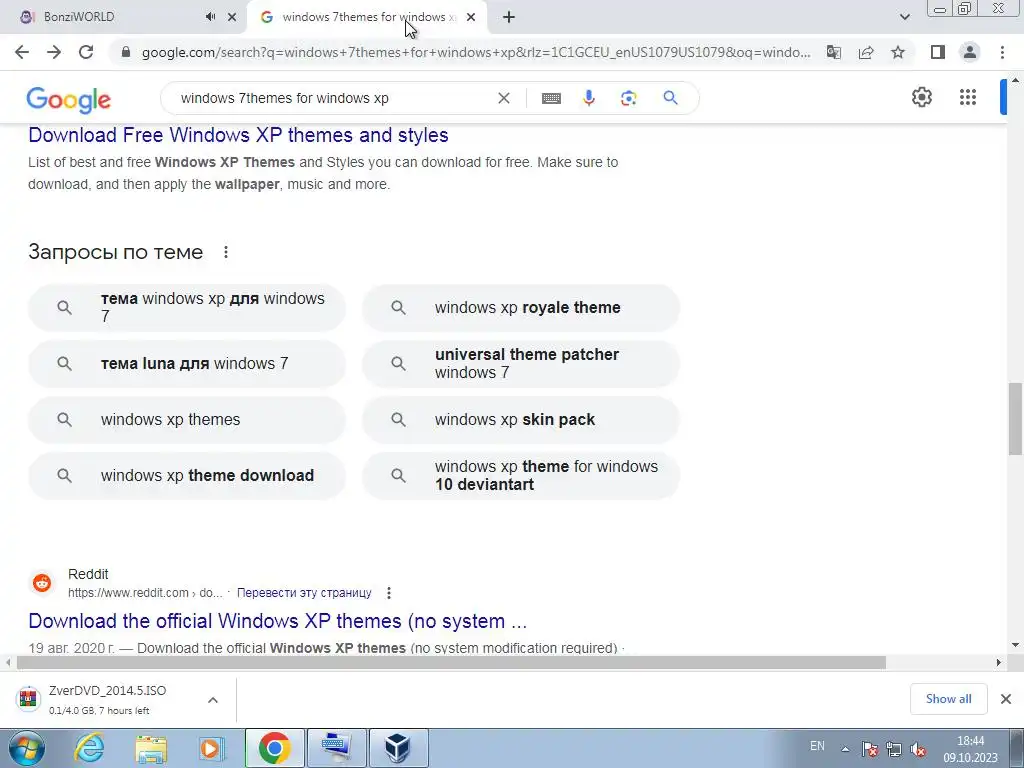Open the clock showing 18:44
Screen dimensions: 1024x768
[x=970, y=749]
